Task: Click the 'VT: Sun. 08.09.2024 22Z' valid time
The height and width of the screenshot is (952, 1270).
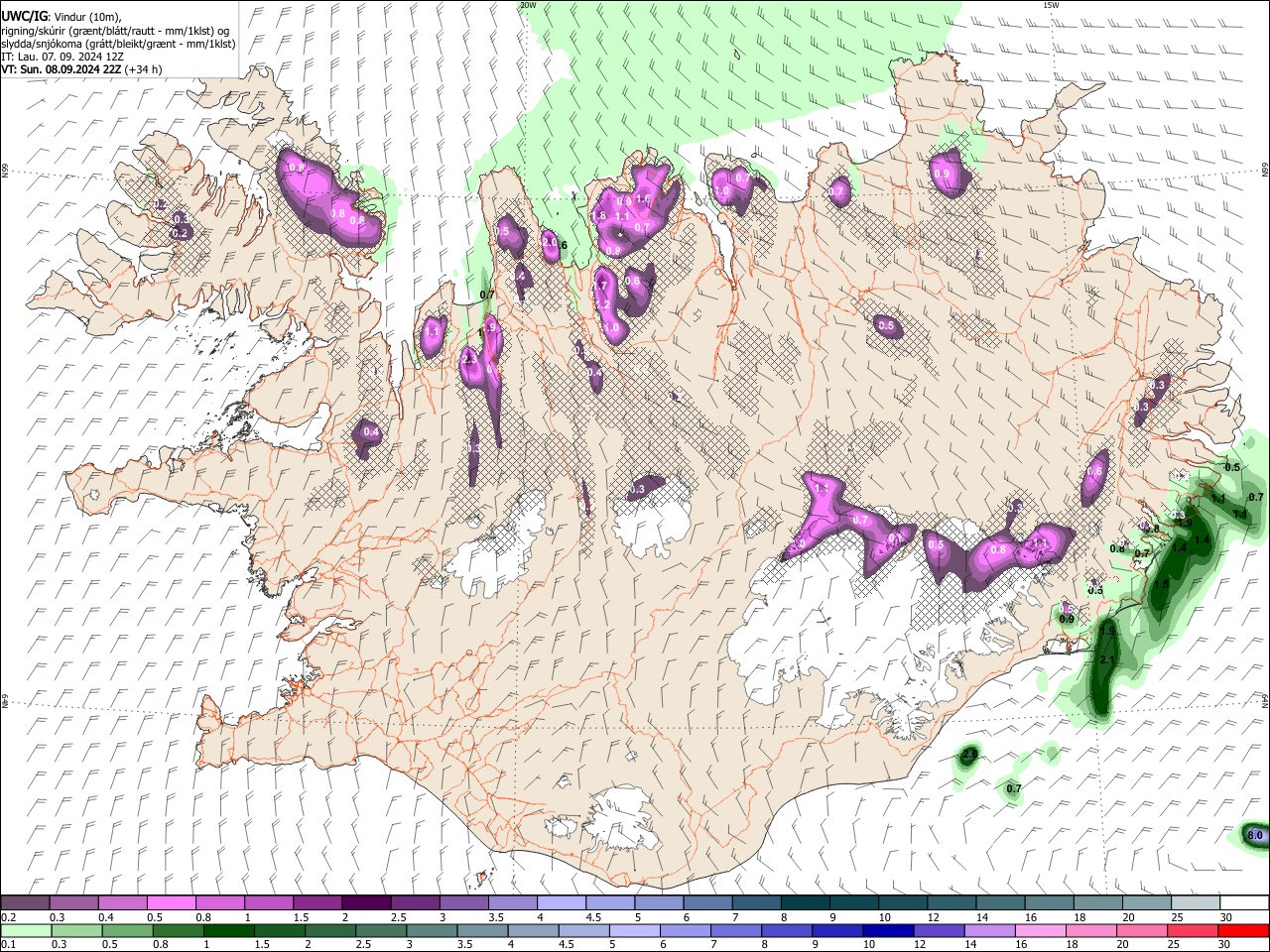Action: pos(62,69)
